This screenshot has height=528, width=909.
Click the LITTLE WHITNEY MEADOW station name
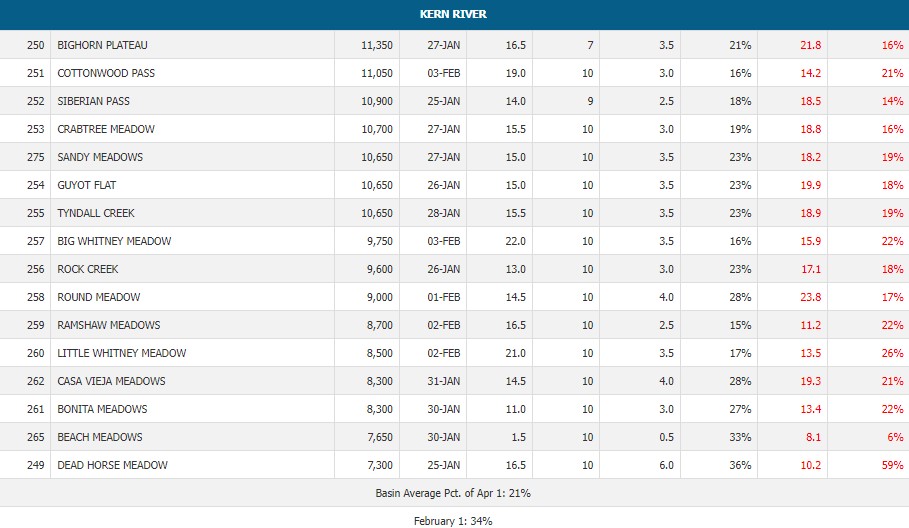click(122, 353)
